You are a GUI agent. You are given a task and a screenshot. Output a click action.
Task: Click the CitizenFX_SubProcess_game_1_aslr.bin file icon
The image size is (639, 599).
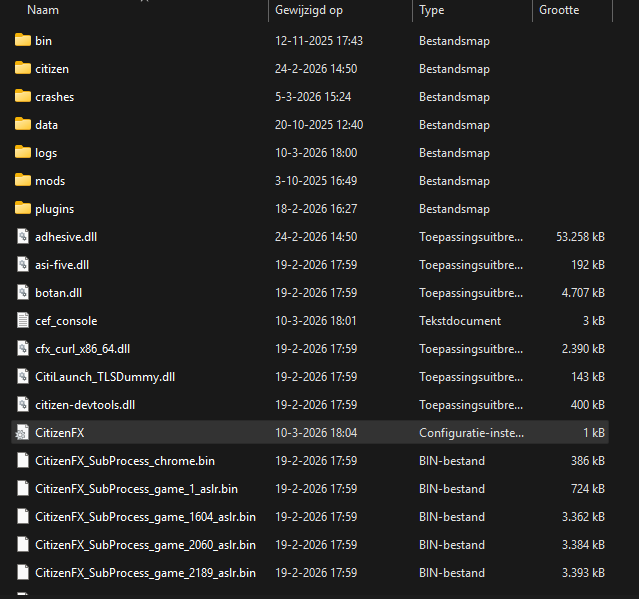(x=23, y=489)
